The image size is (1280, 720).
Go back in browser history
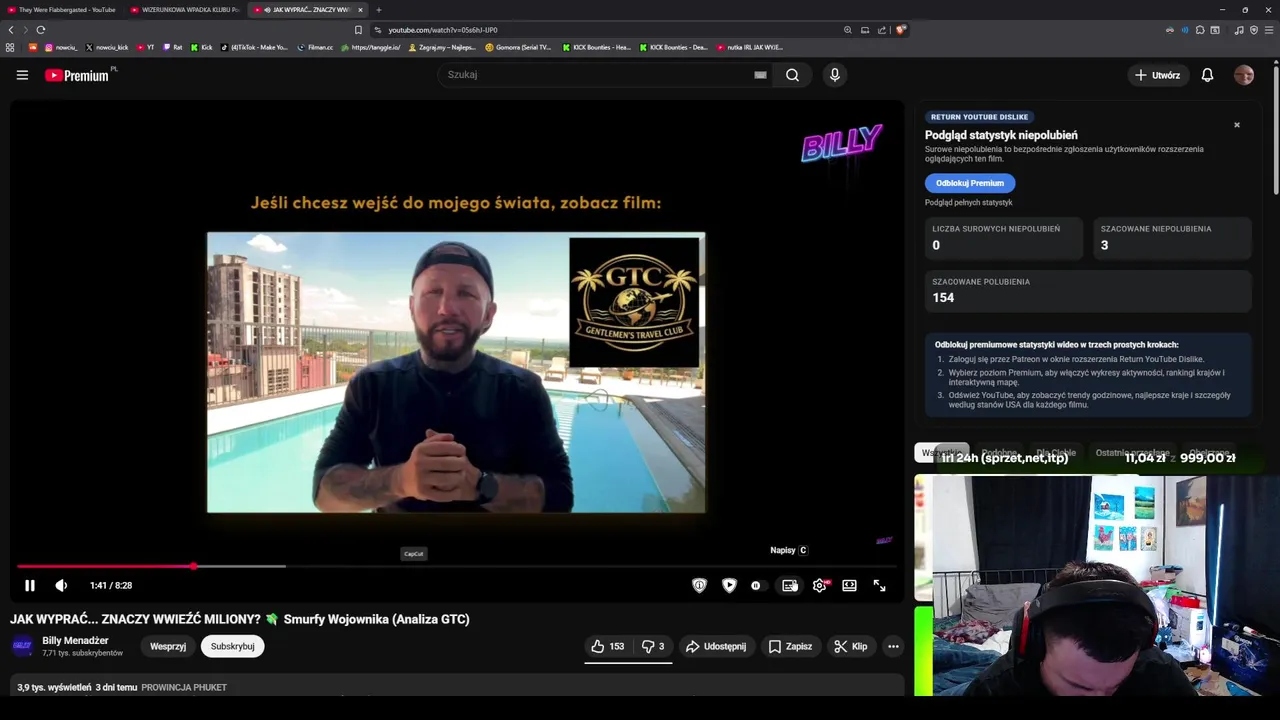coord(11,30)
